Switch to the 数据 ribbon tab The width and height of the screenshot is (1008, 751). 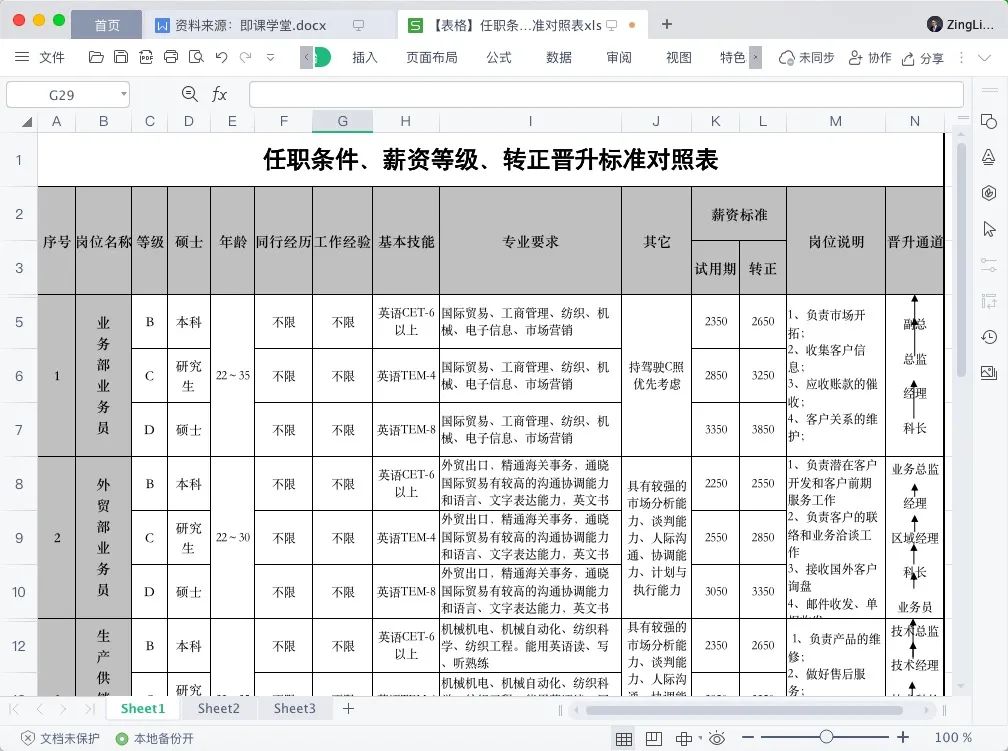click(559, 58)
